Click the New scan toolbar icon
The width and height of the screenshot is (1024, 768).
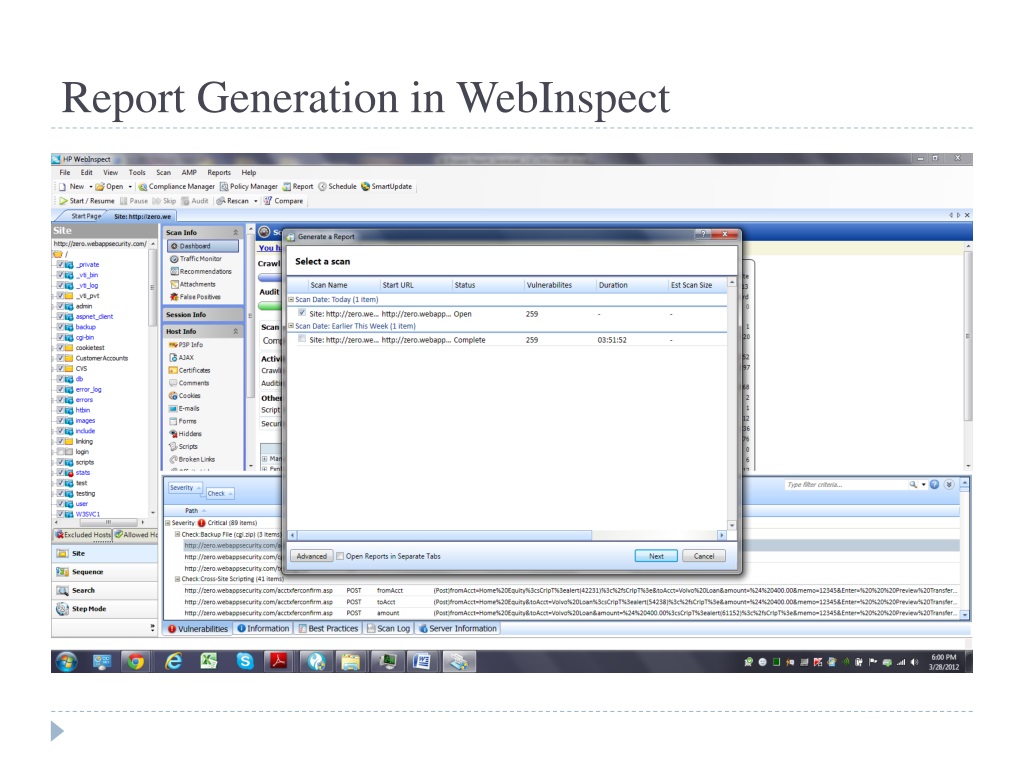[x=62, y=187]
